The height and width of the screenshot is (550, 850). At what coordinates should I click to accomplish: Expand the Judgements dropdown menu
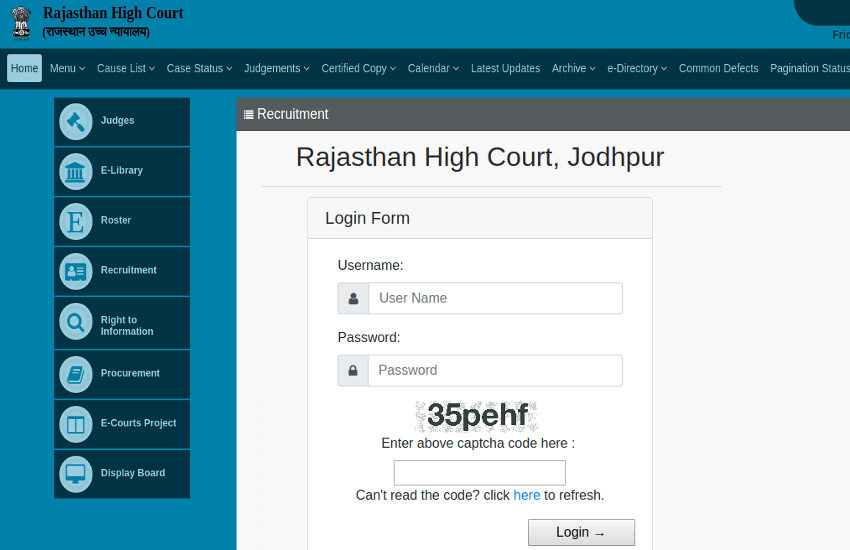pos(277,69)
